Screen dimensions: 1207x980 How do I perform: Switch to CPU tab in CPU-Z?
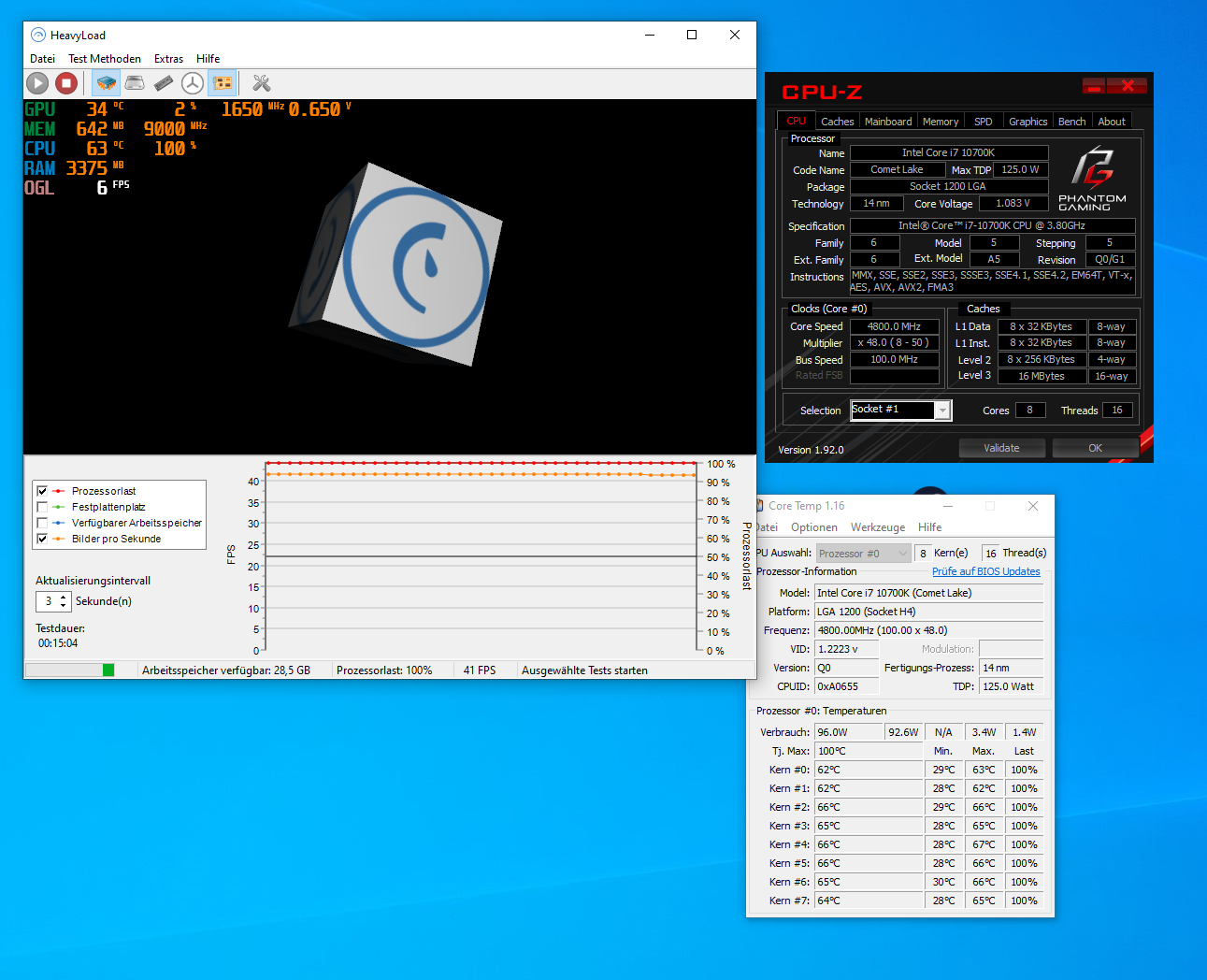pyautogui.click(x=796, y=121)
